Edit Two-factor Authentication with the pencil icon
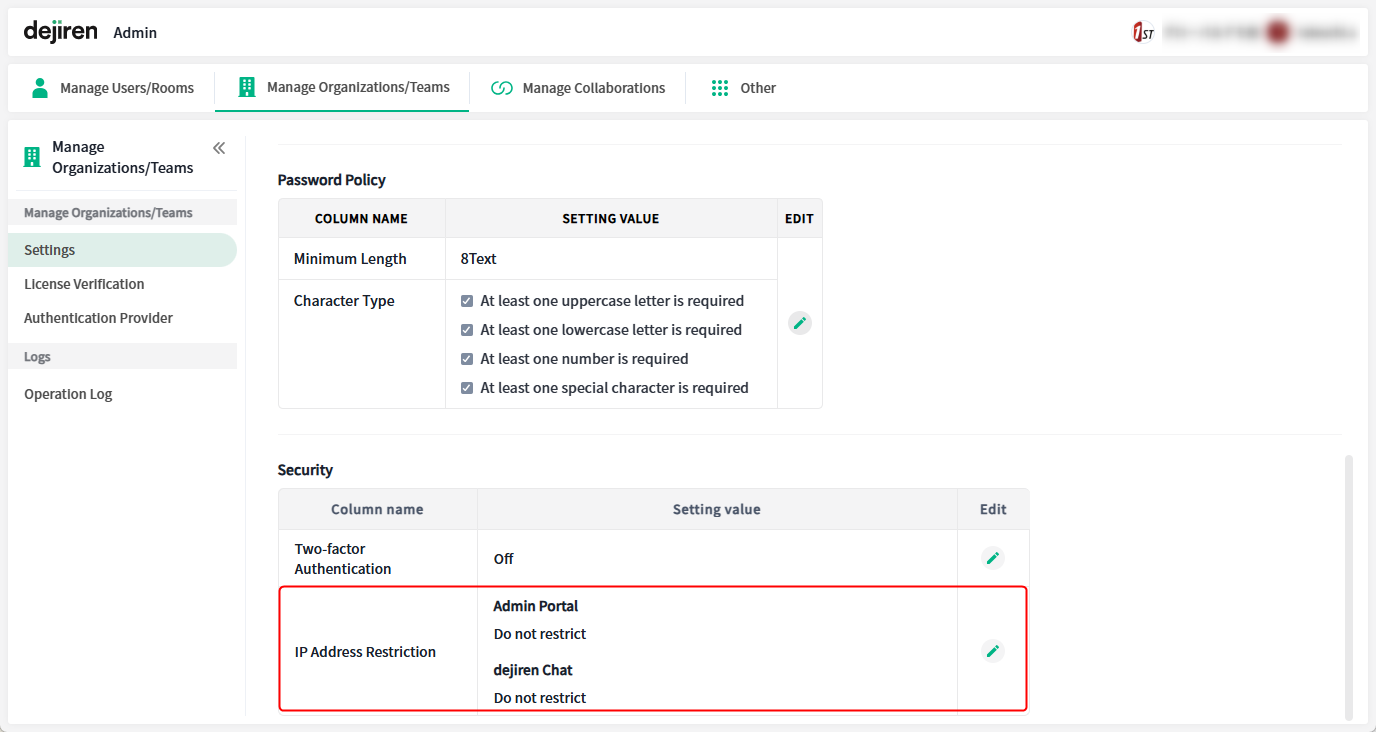Image resolution: width=1376 pixels, height=732 pixels. (x=992, y=558)
